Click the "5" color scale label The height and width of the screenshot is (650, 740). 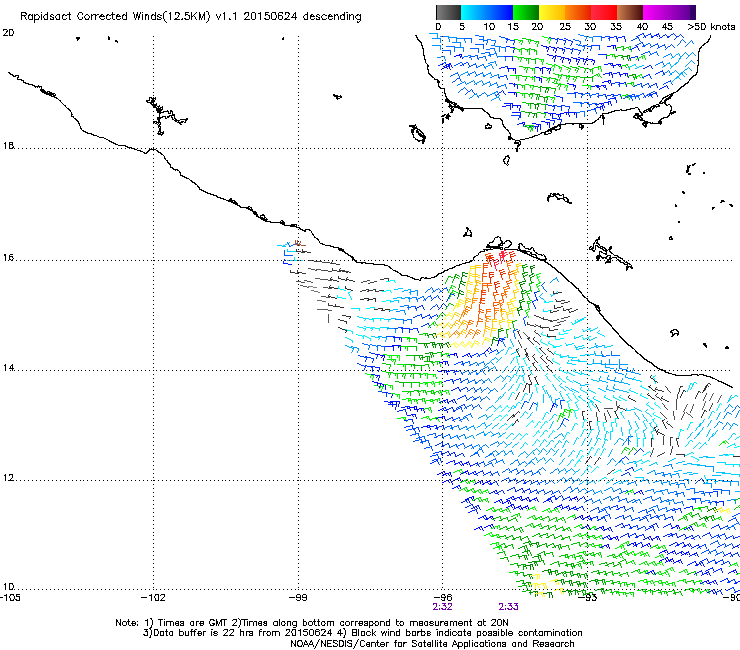click(x=462, y=27)
